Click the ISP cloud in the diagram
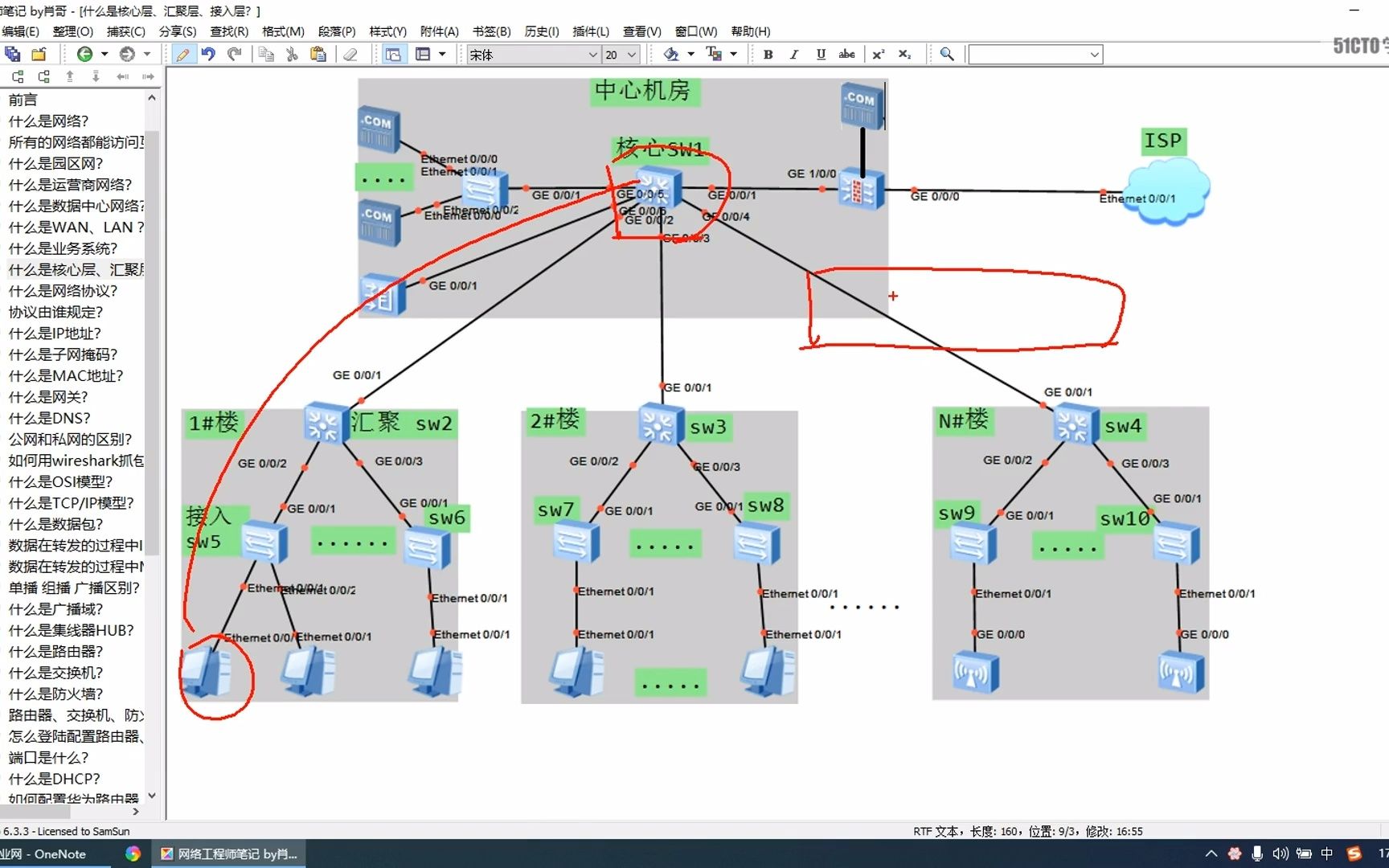Viewport: 1389px width, 868px height. pos(1167,190)
